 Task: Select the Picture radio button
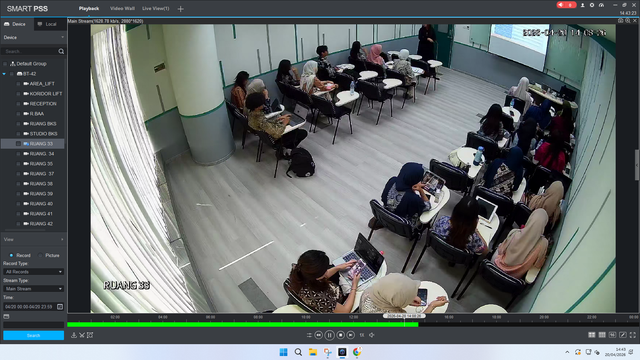tap(40, 256)
